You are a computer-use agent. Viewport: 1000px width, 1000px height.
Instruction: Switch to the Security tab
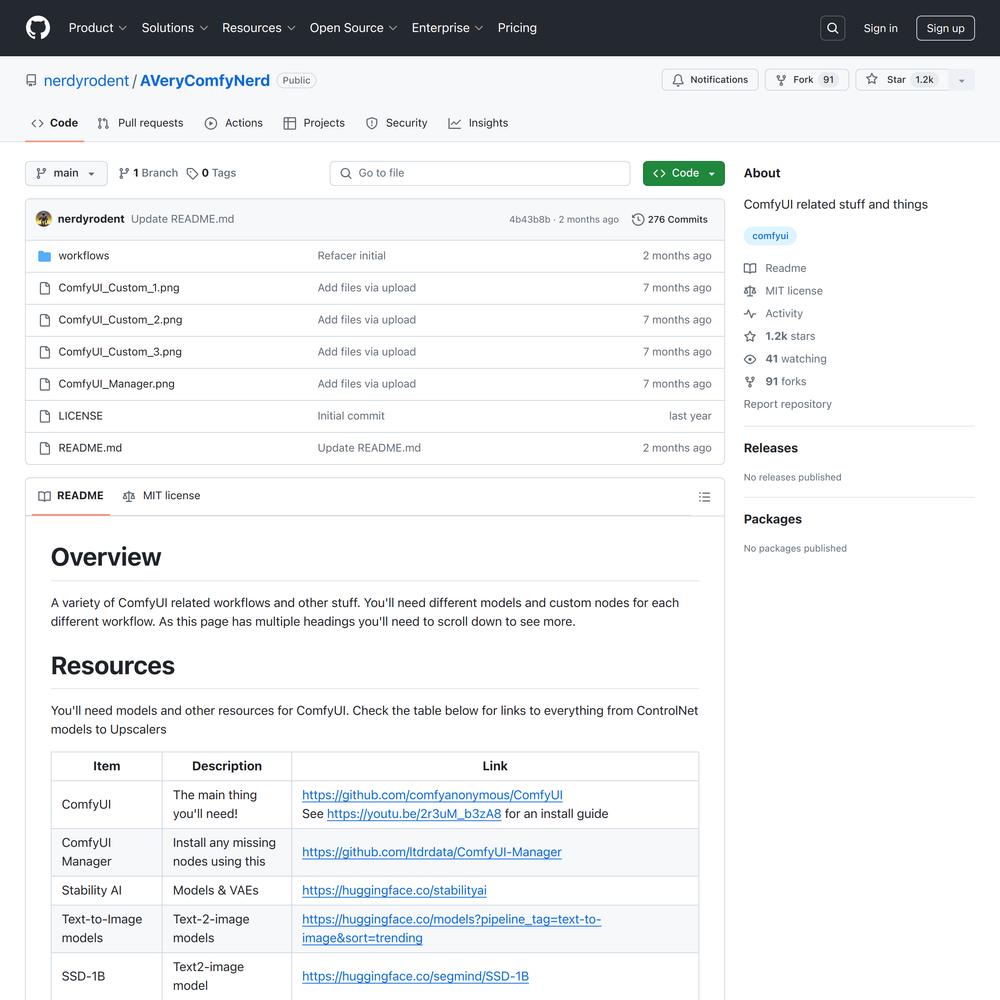coord(397,123)
